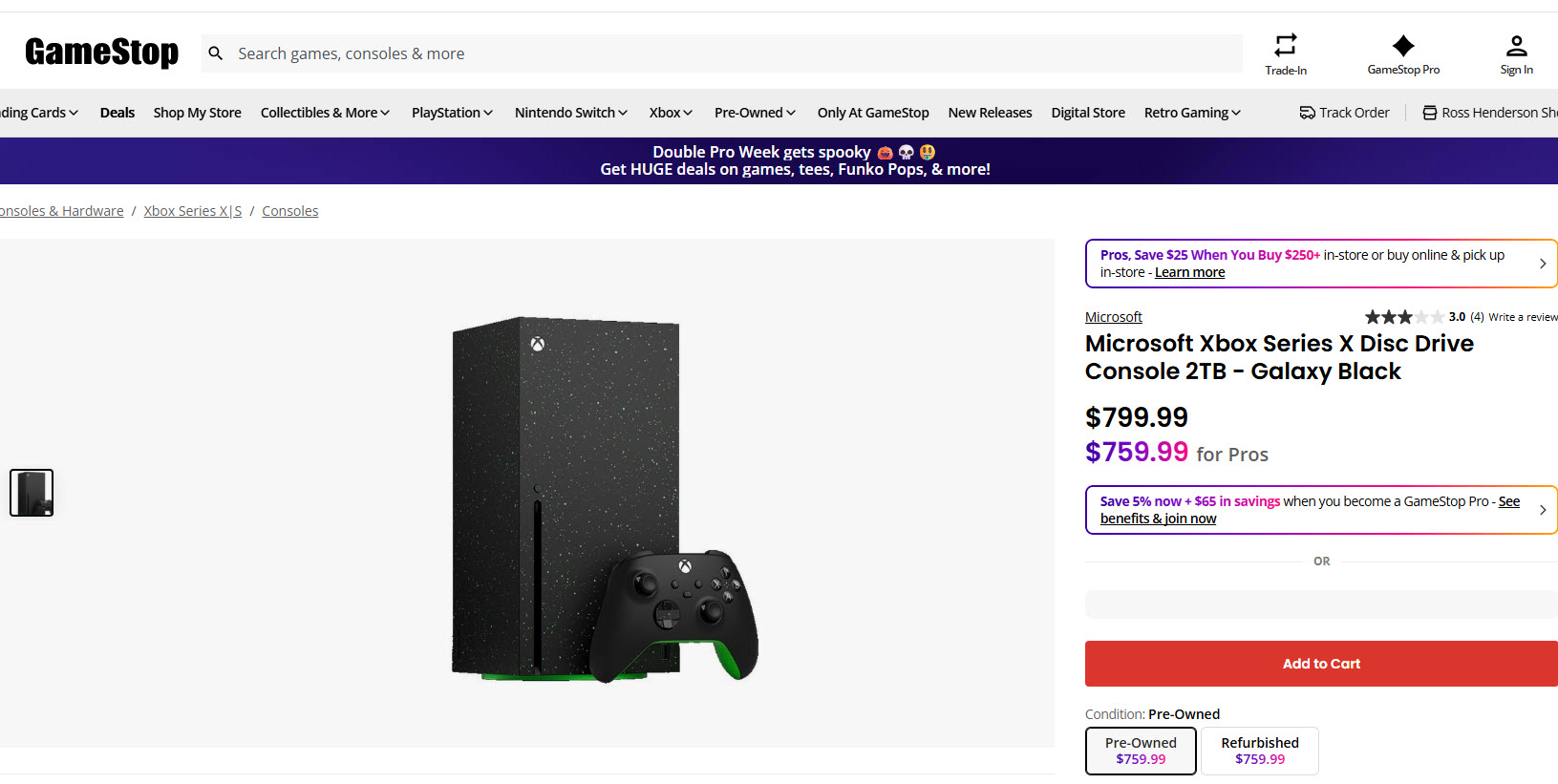Screen dimensions: 1558x784
Task: Select the Pre-Owned condition option
Action: 1141,751
